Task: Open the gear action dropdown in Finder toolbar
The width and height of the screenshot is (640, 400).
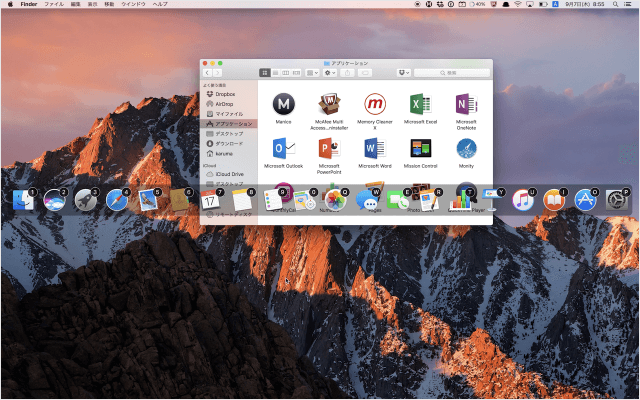Action: (329, 73)
